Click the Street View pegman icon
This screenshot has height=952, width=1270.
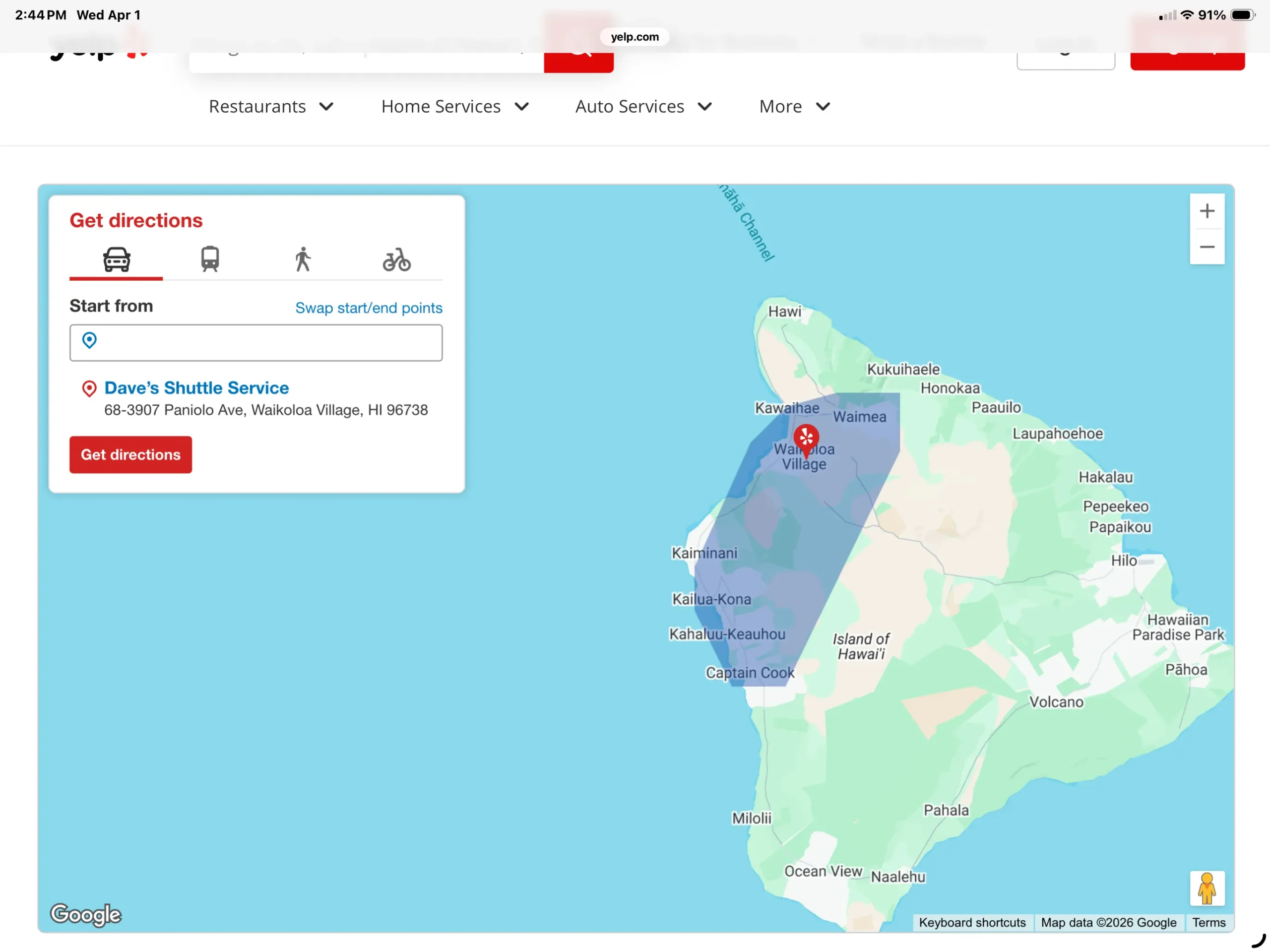coord(1206,888)
